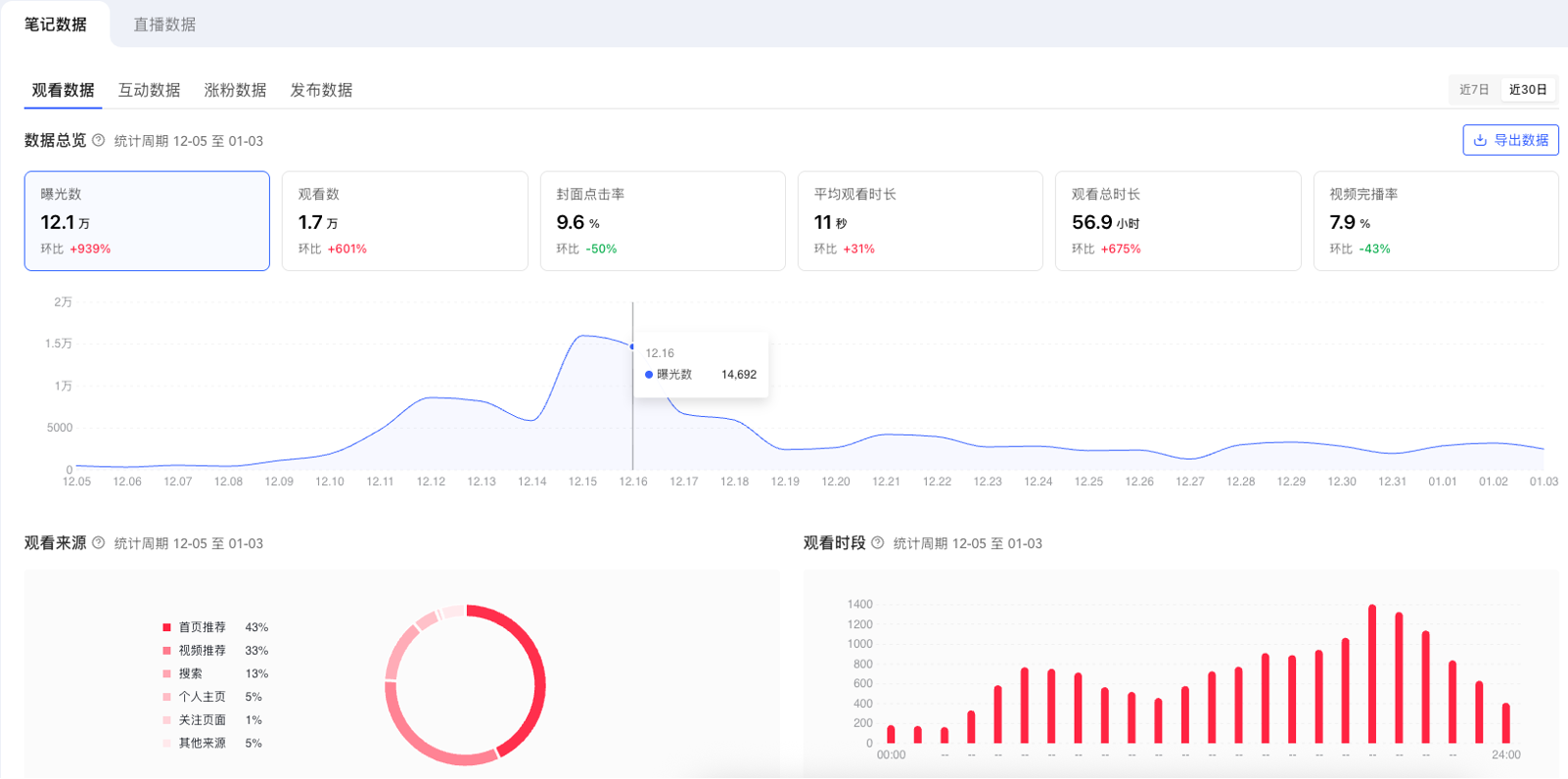Viewport: 1568px width, 779px height.
Task: Click the 1400 y-axis label
Action: click(x=860, y=605)
